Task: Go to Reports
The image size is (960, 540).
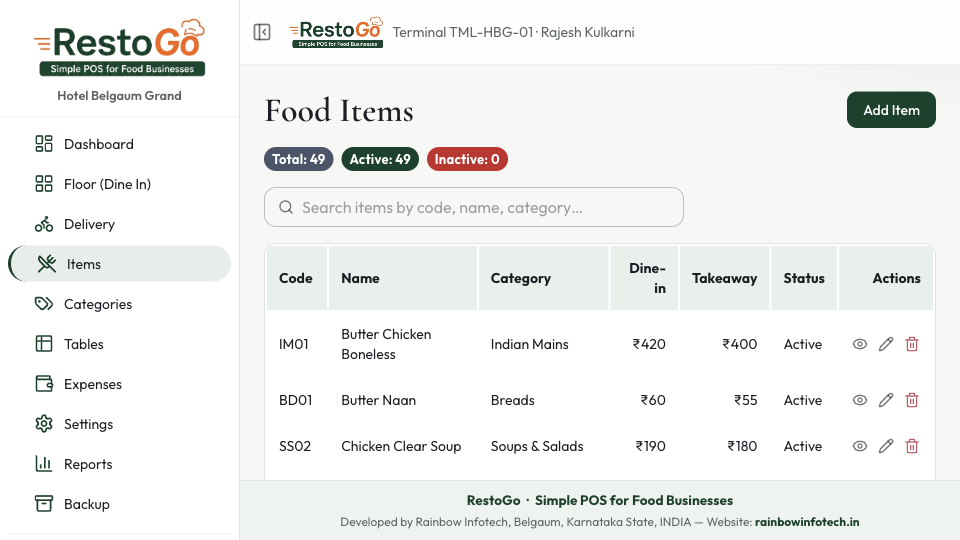Action: coord(119,463)
